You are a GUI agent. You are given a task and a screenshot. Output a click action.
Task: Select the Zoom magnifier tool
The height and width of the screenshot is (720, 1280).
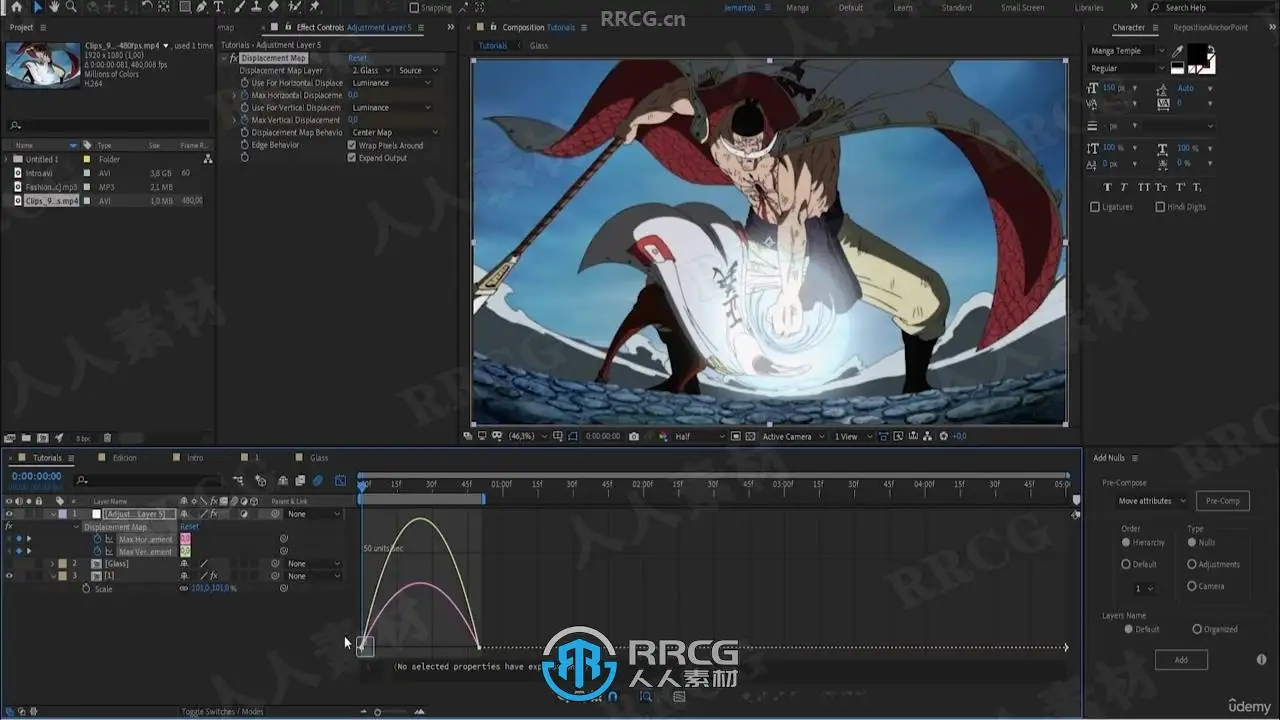pyautogui.click(x=71, y=7)
